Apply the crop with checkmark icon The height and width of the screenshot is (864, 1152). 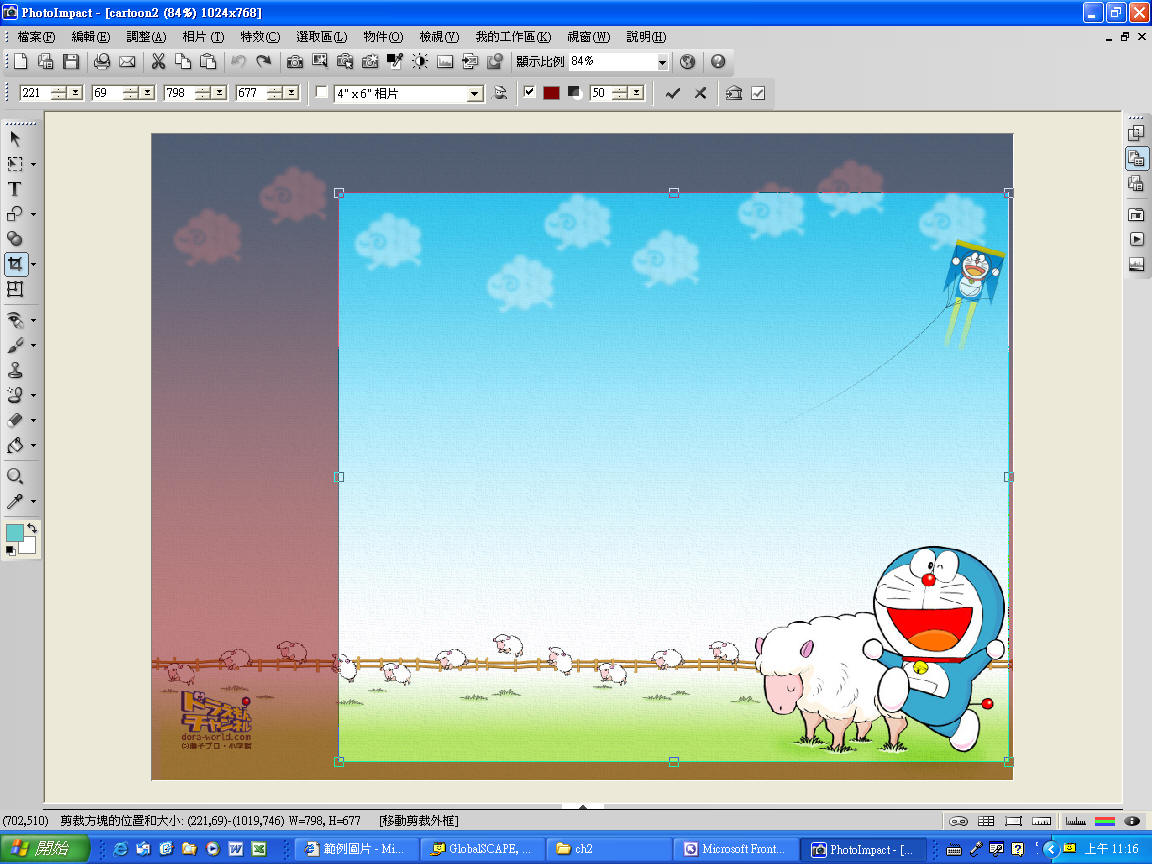[x=672, y=93]
